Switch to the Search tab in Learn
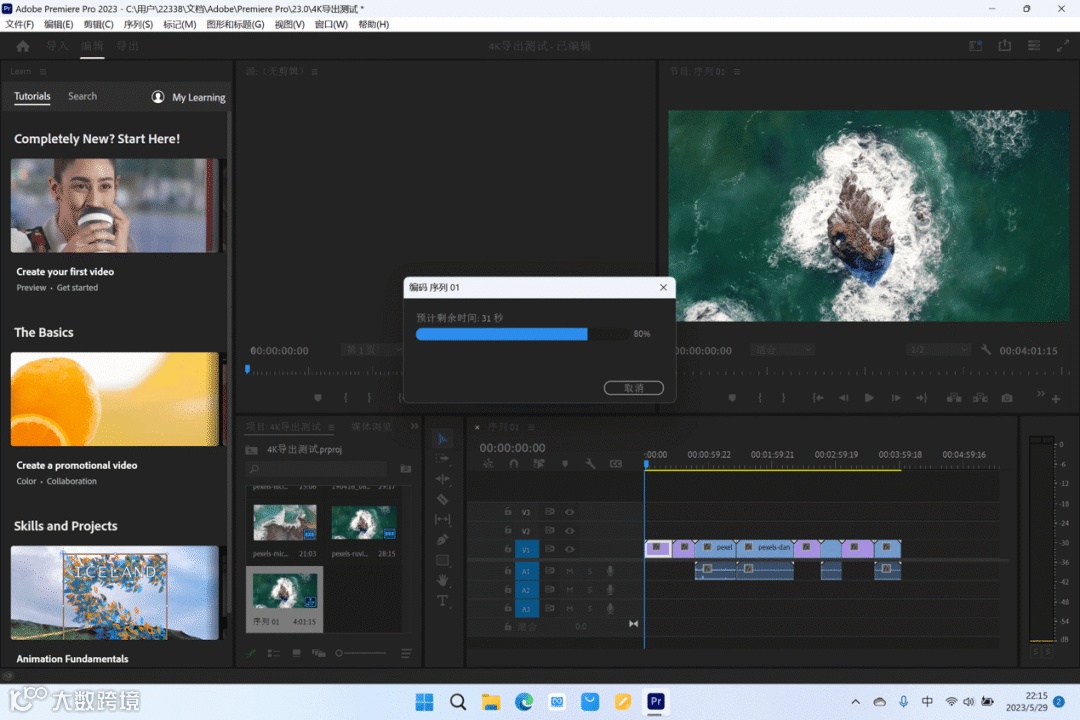Image resolution: width=1080 pixels, height=720 pixels. click(x=82, y=96)
